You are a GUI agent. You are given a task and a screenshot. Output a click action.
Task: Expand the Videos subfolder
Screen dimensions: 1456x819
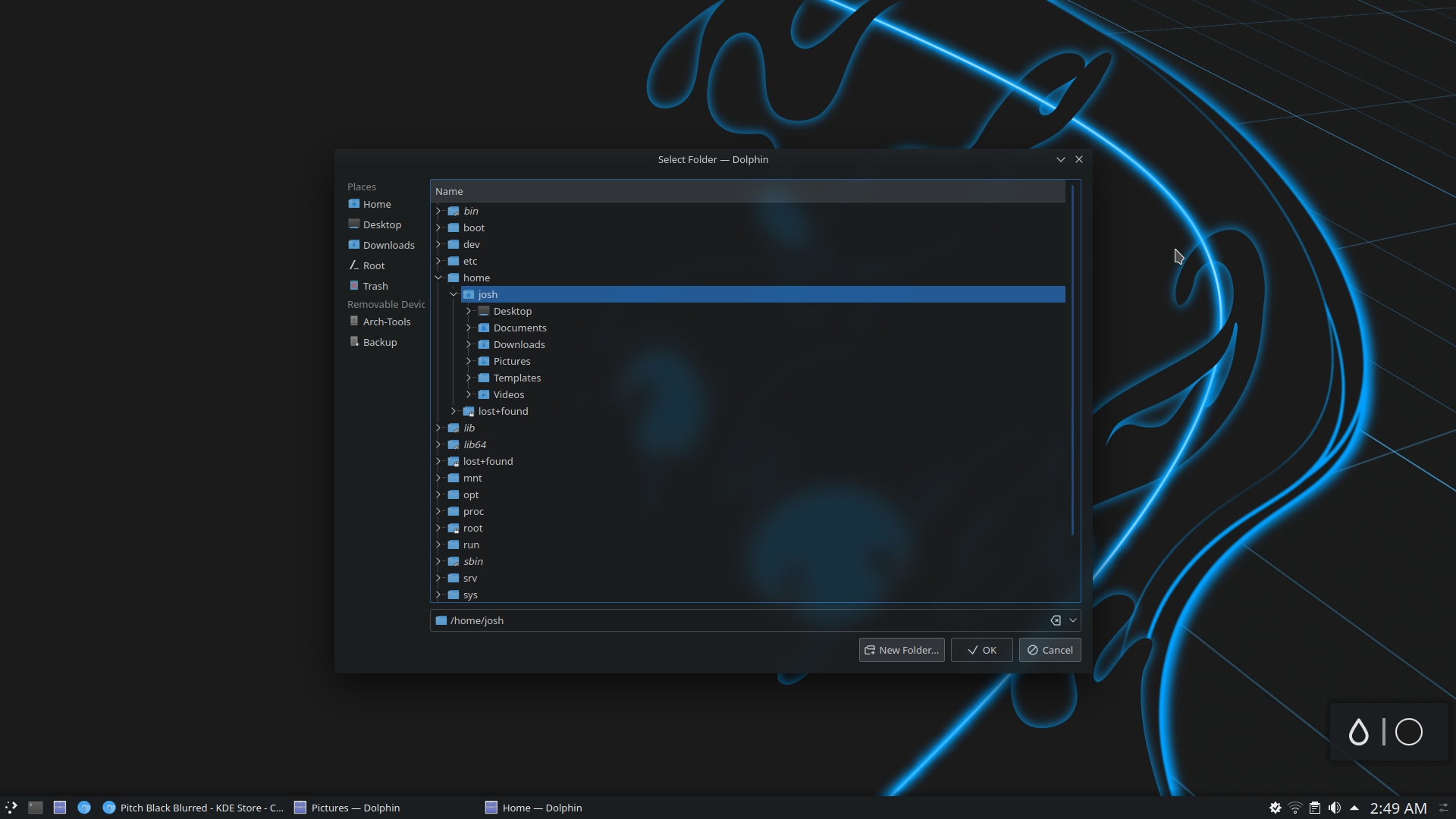click(x=469, y=394)
